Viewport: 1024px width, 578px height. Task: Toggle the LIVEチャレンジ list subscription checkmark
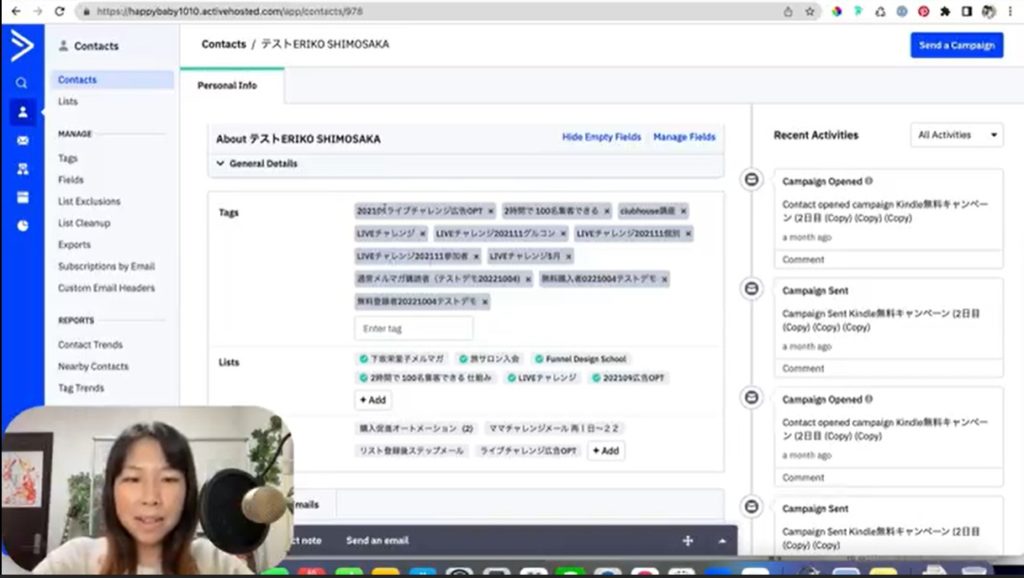(510, 378)
